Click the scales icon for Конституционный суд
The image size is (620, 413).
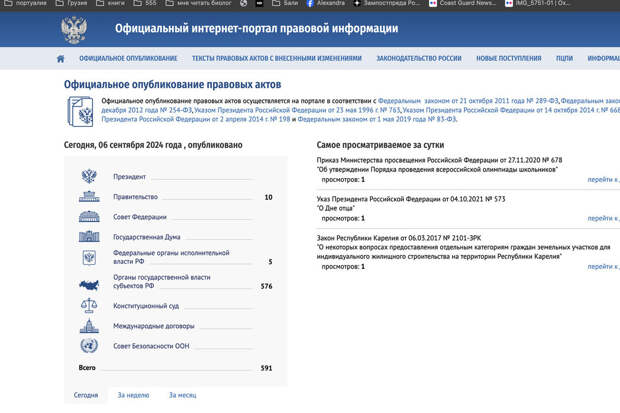click(89, 305)
